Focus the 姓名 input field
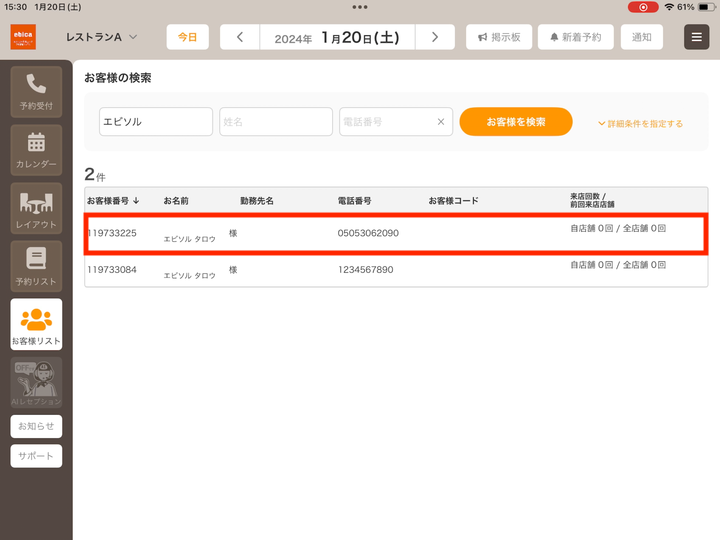The height and width of the screenshot is (540, 720). point(276,122)
